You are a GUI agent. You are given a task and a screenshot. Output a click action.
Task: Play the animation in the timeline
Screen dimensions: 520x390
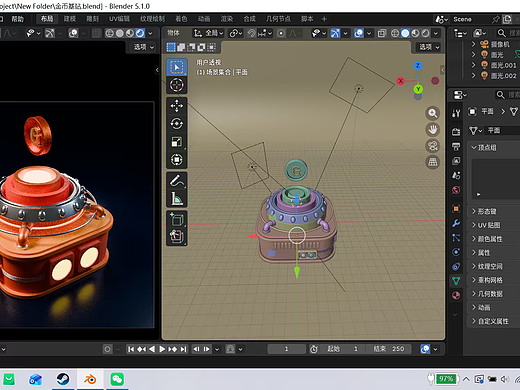[162, 349]
